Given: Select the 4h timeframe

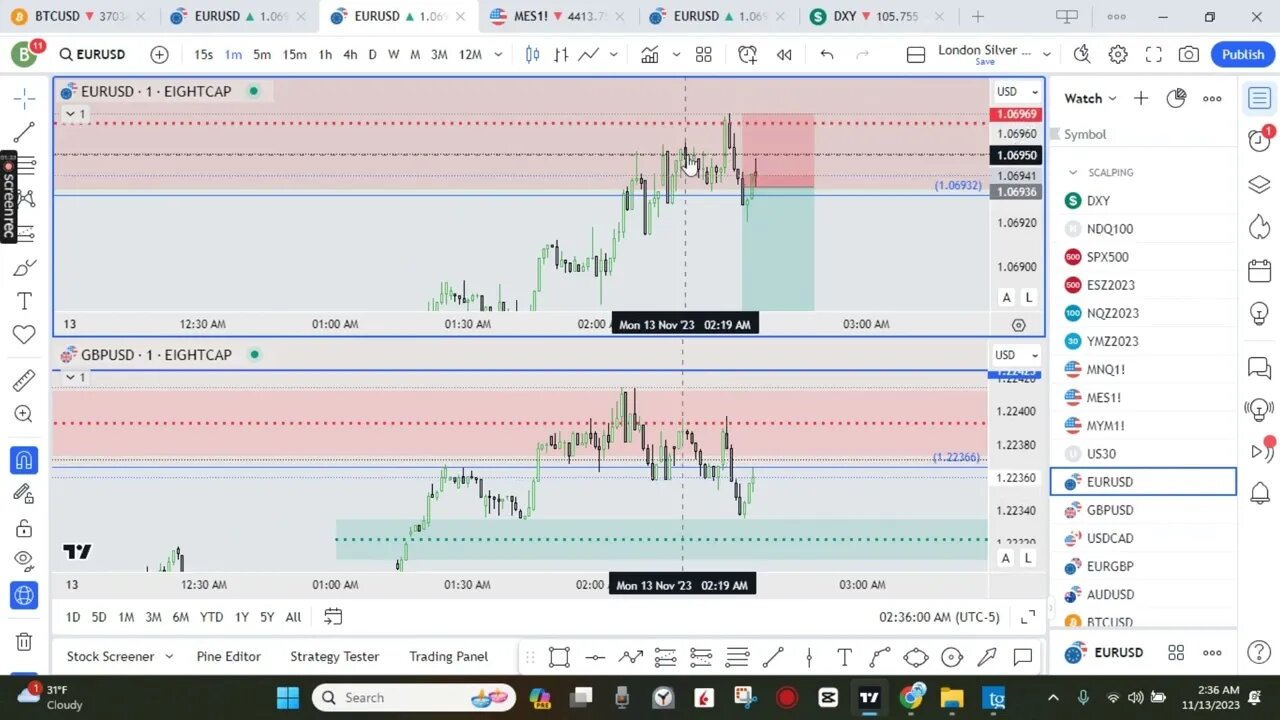Looking at the screenshot, I should (x=350, y=55).
